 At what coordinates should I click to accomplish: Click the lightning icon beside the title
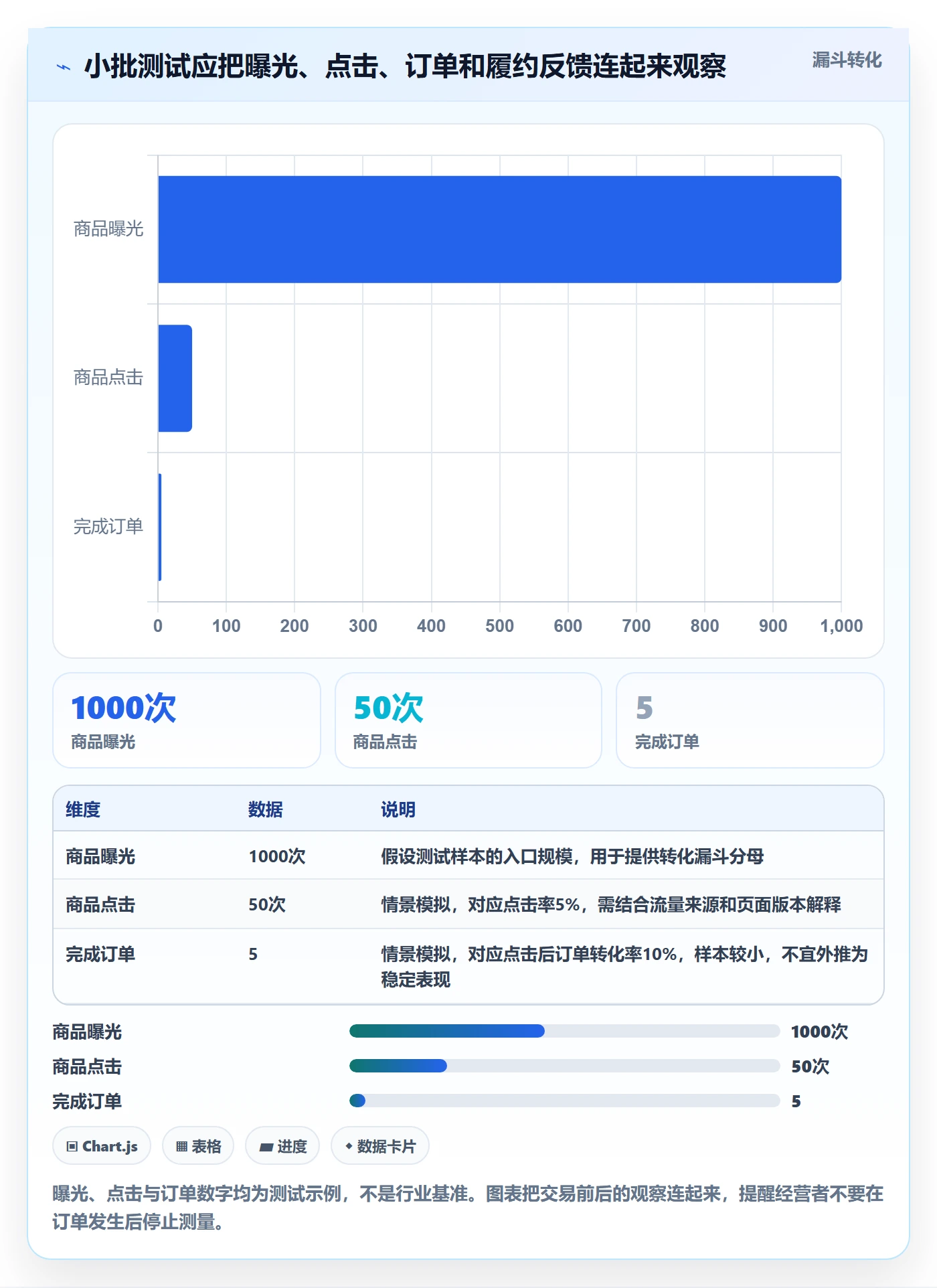pos(64,67)
